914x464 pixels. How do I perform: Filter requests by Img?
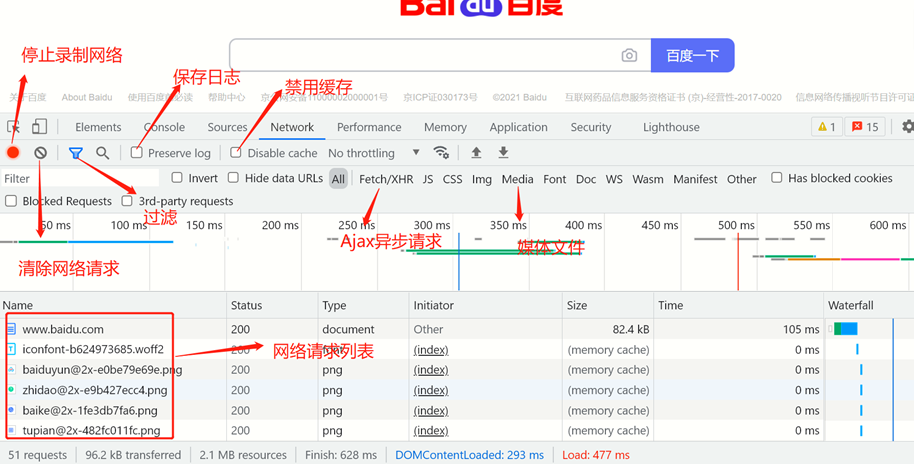click(x=481, y=179)
